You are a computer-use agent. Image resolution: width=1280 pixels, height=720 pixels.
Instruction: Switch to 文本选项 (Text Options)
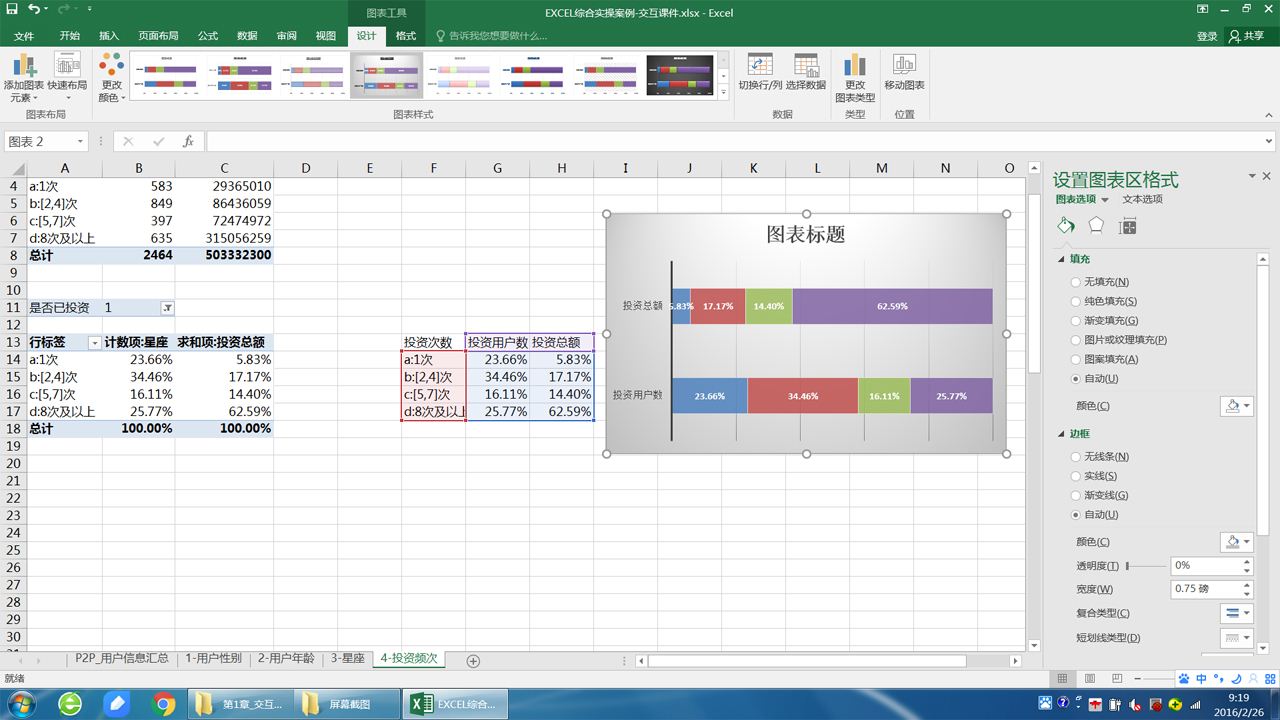(1142, 199)
